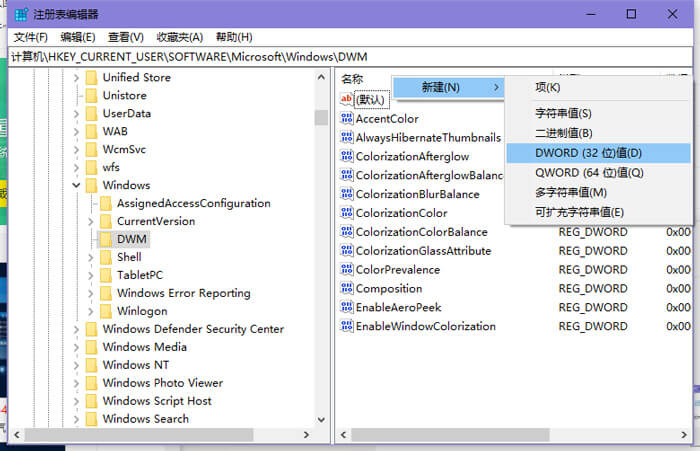Image resolution: width=700 pixels, height=451 pixels.
Task: Click the DWORD icon next to EnableAeroPeek
Action: [x=347, y=308]
